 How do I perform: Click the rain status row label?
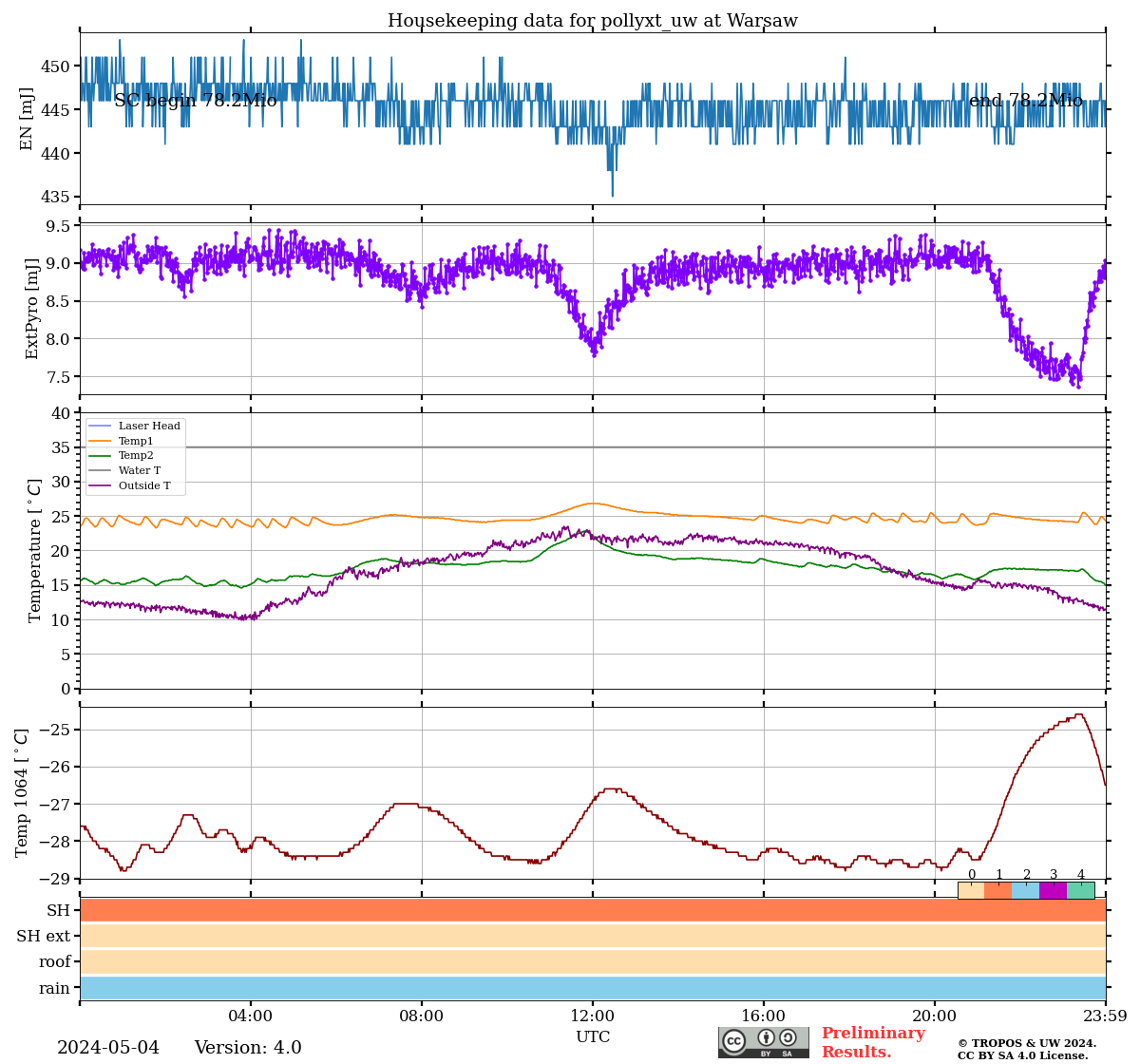coord(54,988)
